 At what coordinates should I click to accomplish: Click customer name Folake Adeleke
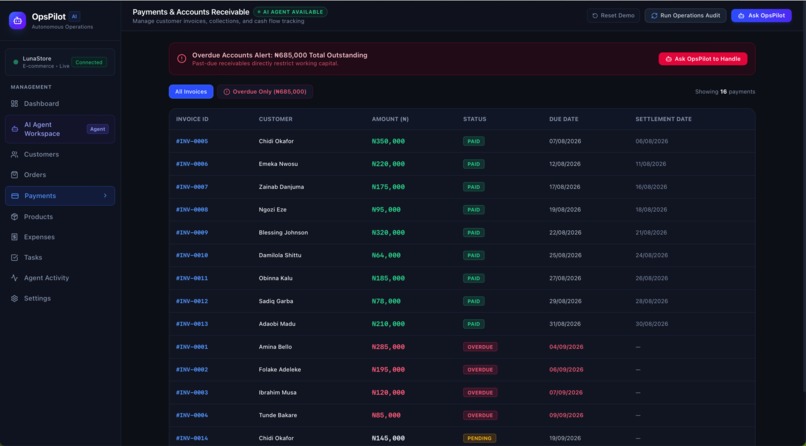[x=280, y=370]
